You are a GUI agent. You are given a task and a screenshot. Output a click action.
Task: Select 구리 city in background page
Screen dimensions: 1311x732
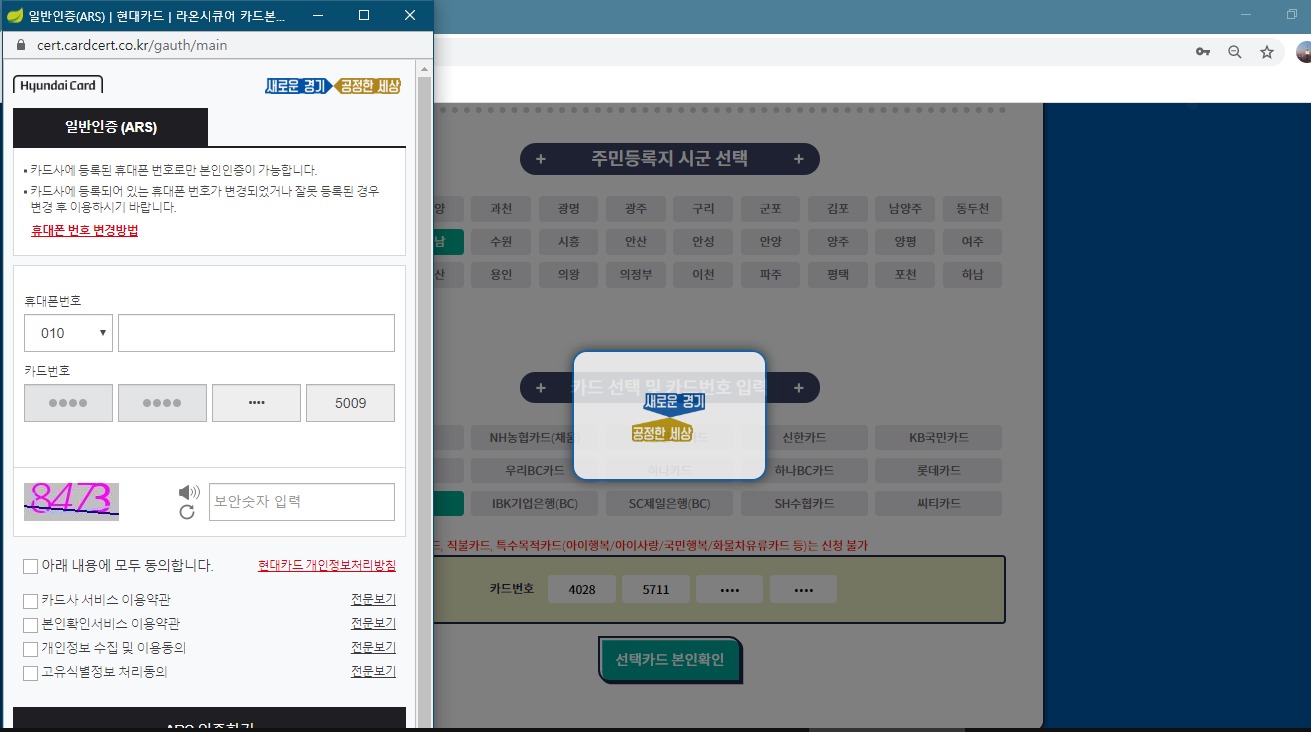point(703,209)
